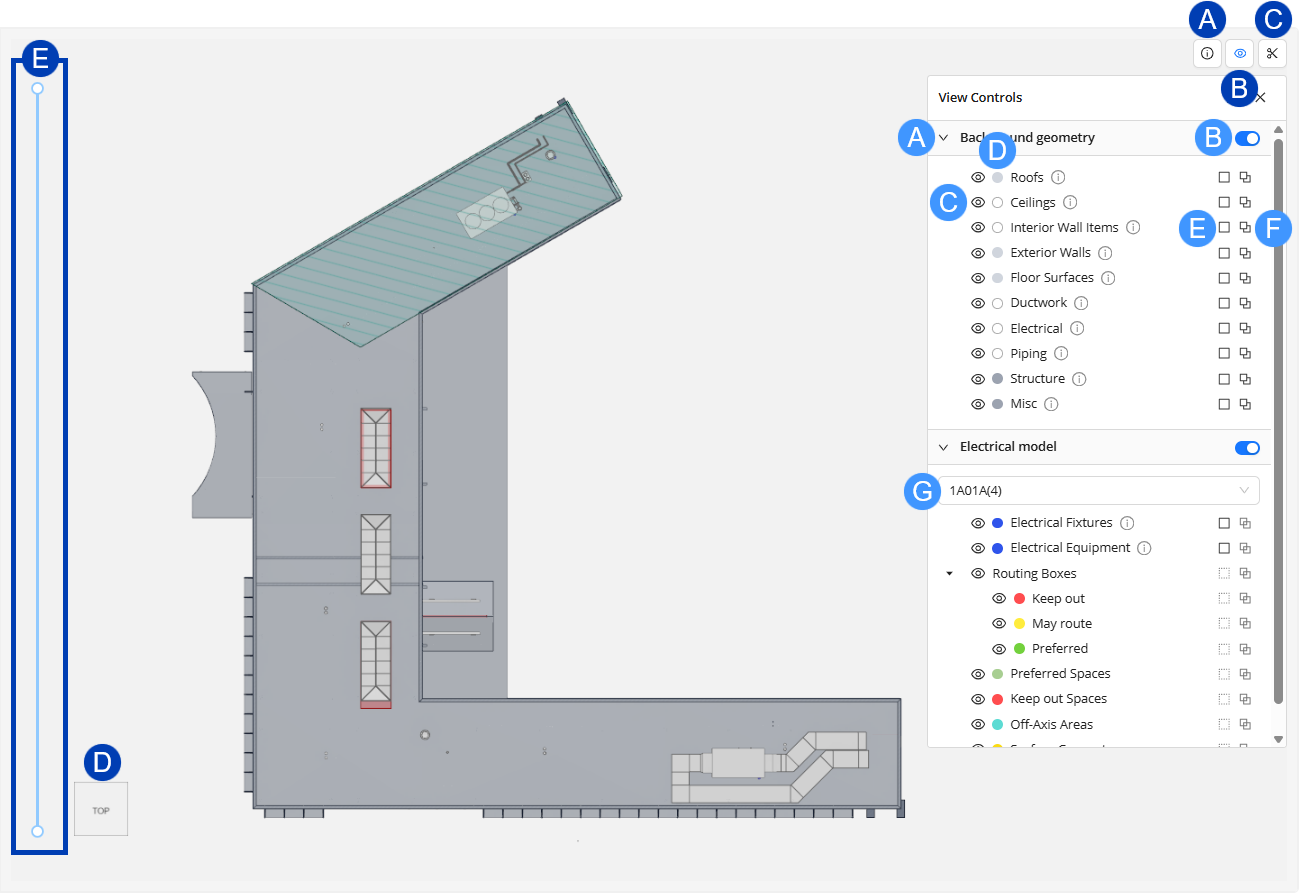The image size is (1299, 893).
Task: Open info icon next to Ductwork
Action: click(x=1081, y=303)
